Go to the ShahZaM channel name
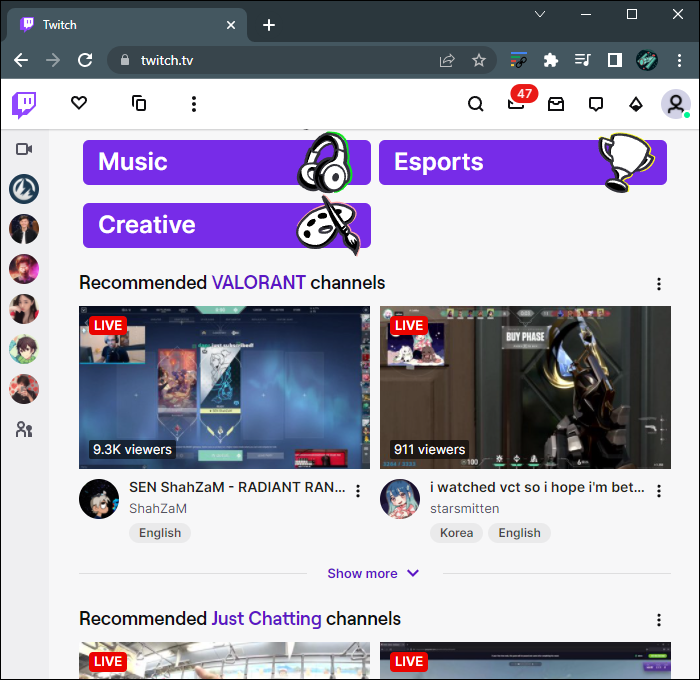 158,509
